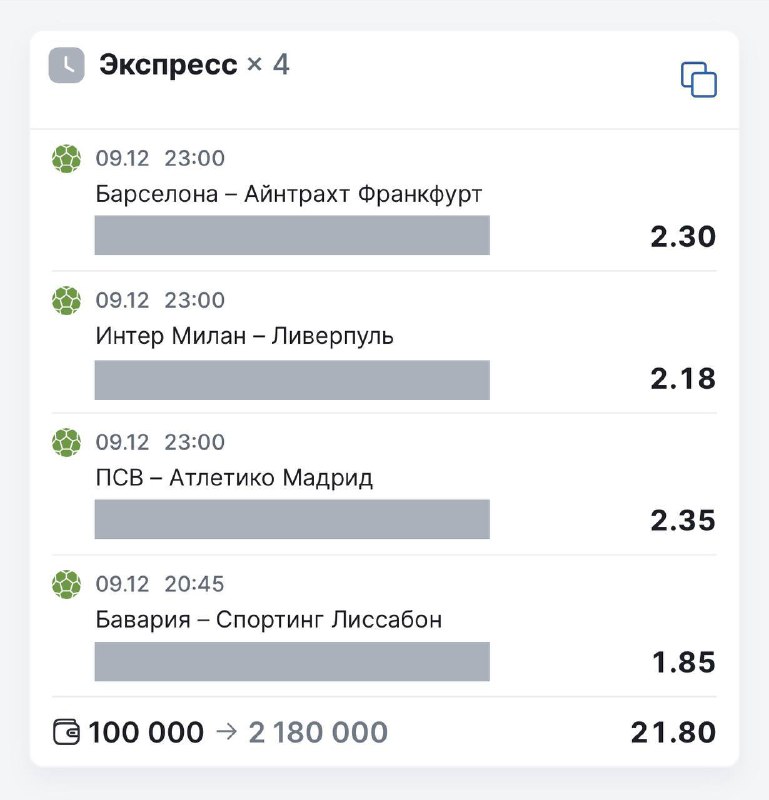Click football icon for Интер Милан match
The image size is (769, 800).
coord(66,301)
